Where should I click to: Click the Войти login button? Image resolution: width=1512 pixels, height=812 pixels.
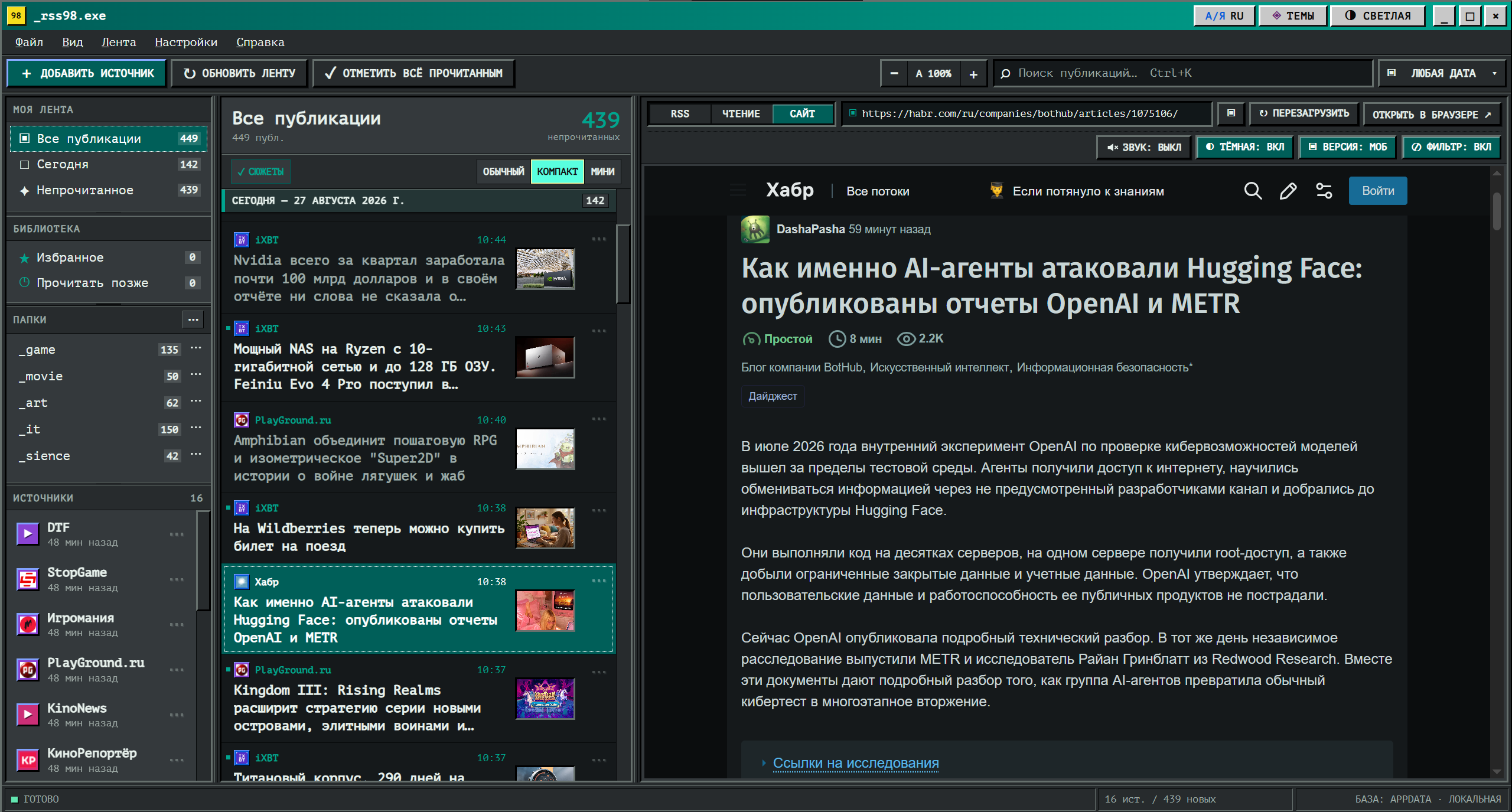click(1378, 191)
